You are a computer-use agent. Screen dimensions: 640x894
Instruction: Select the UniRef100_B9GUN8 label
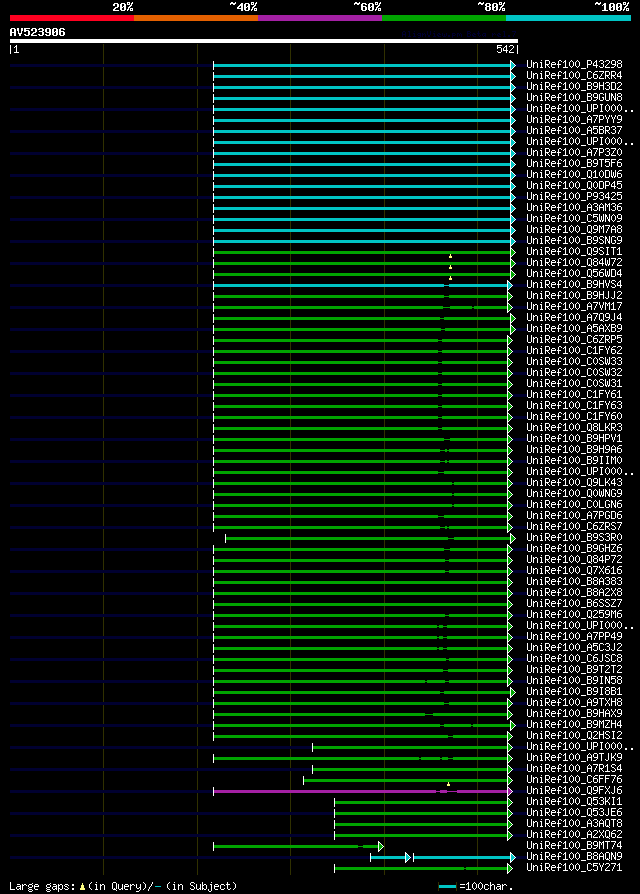click(574, 97)
